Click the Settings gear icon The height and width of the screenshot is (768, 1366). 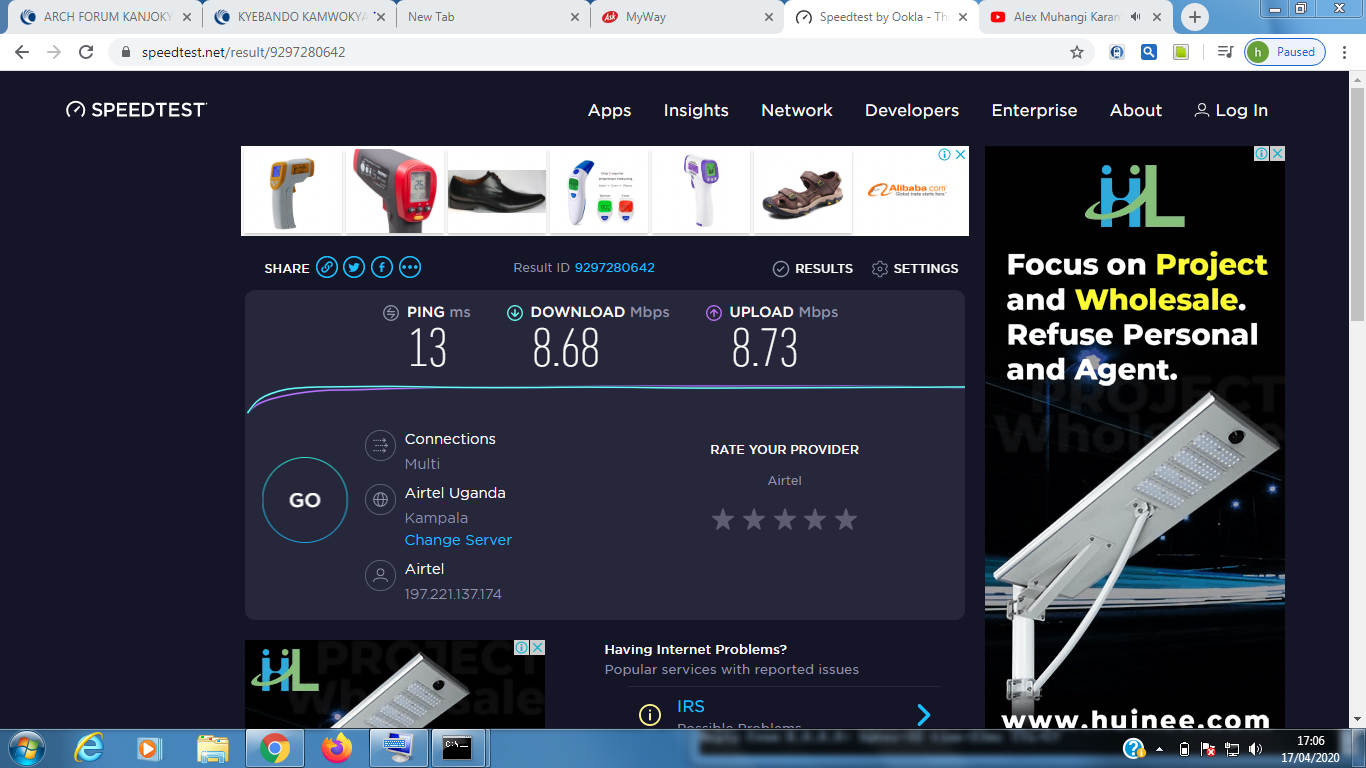click(880, 269)
